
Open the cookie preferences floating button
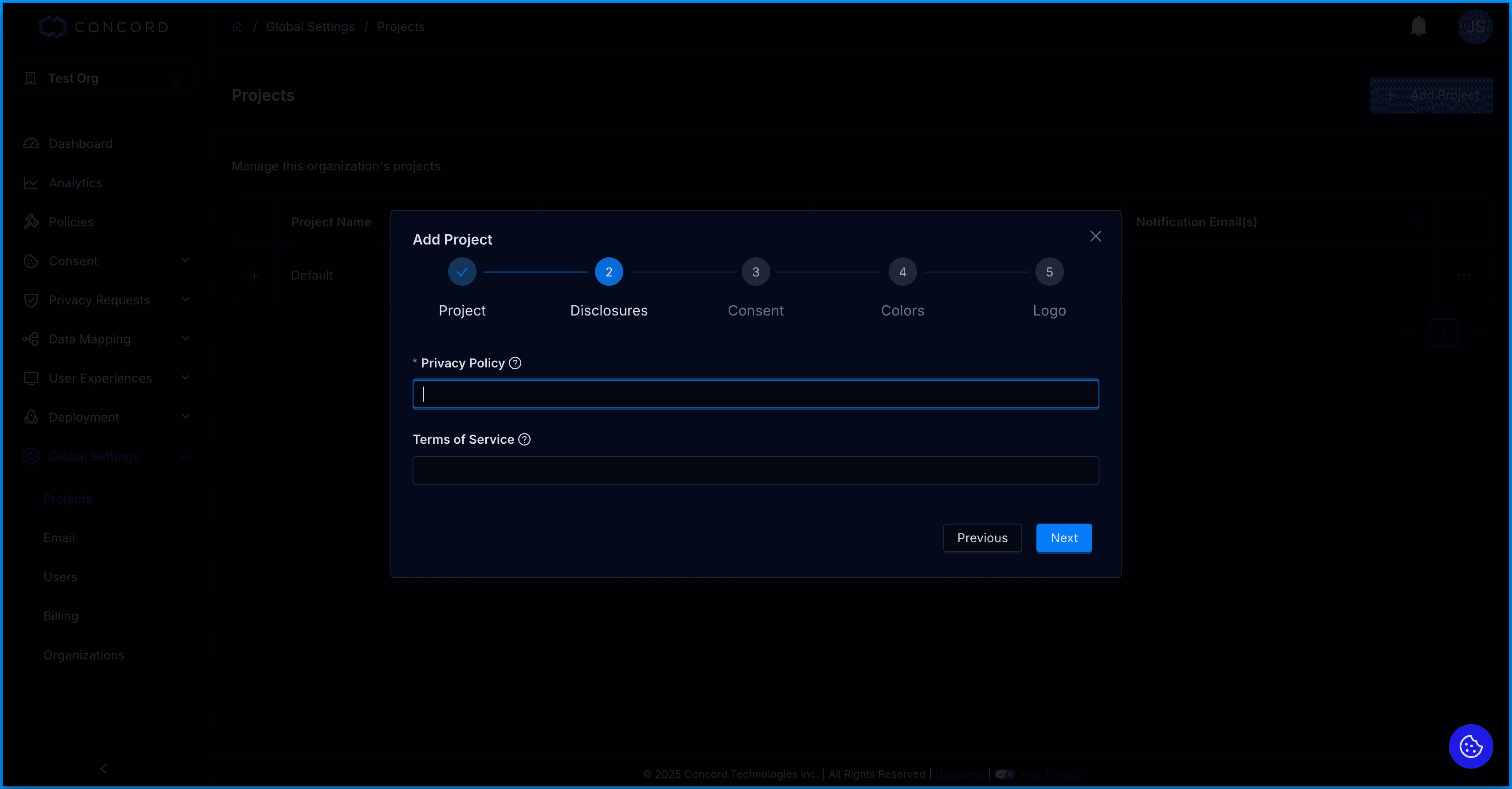tap(1470, 746)
